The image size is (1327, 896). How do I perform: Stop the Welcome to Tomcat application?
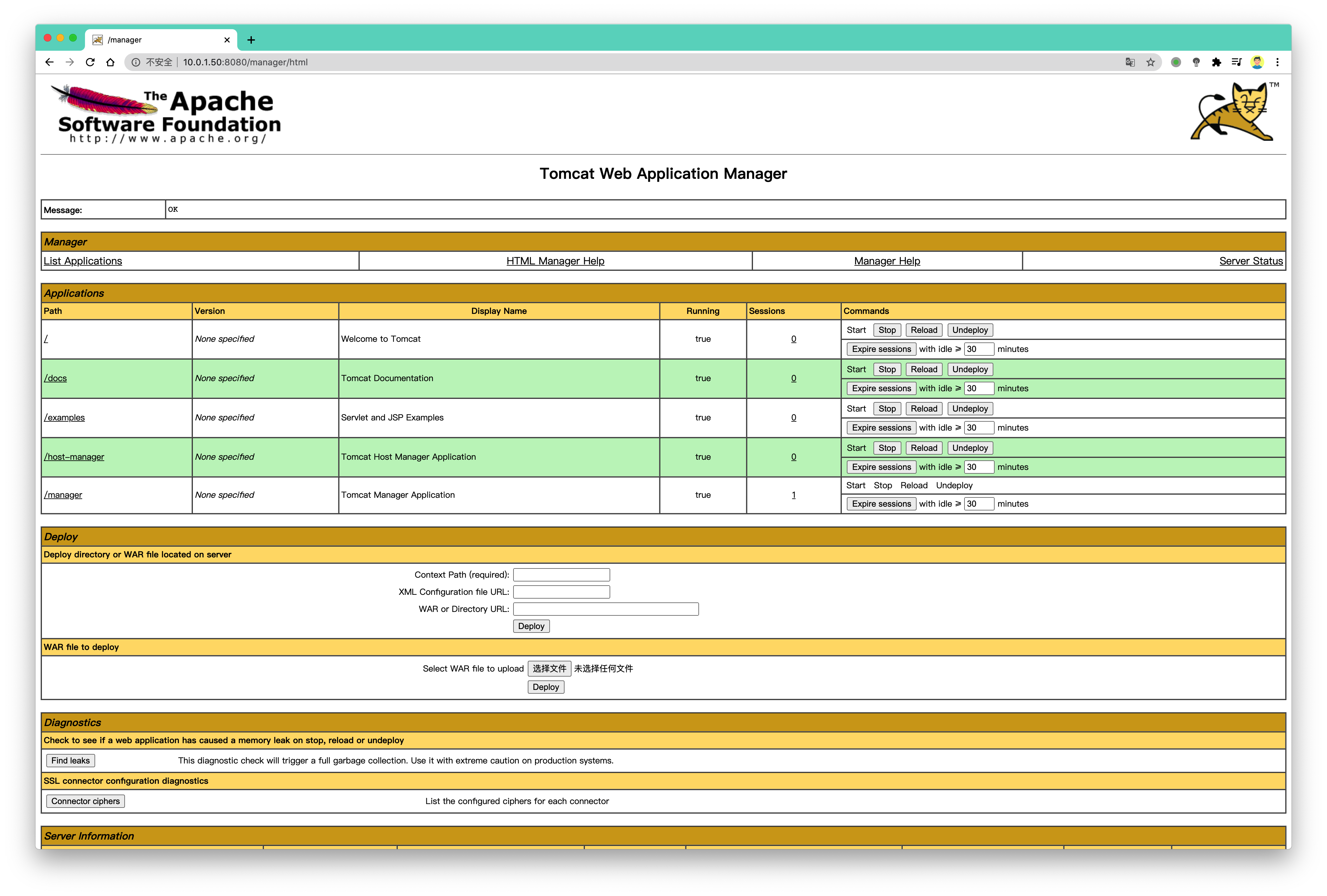click(x=887, y=330)
